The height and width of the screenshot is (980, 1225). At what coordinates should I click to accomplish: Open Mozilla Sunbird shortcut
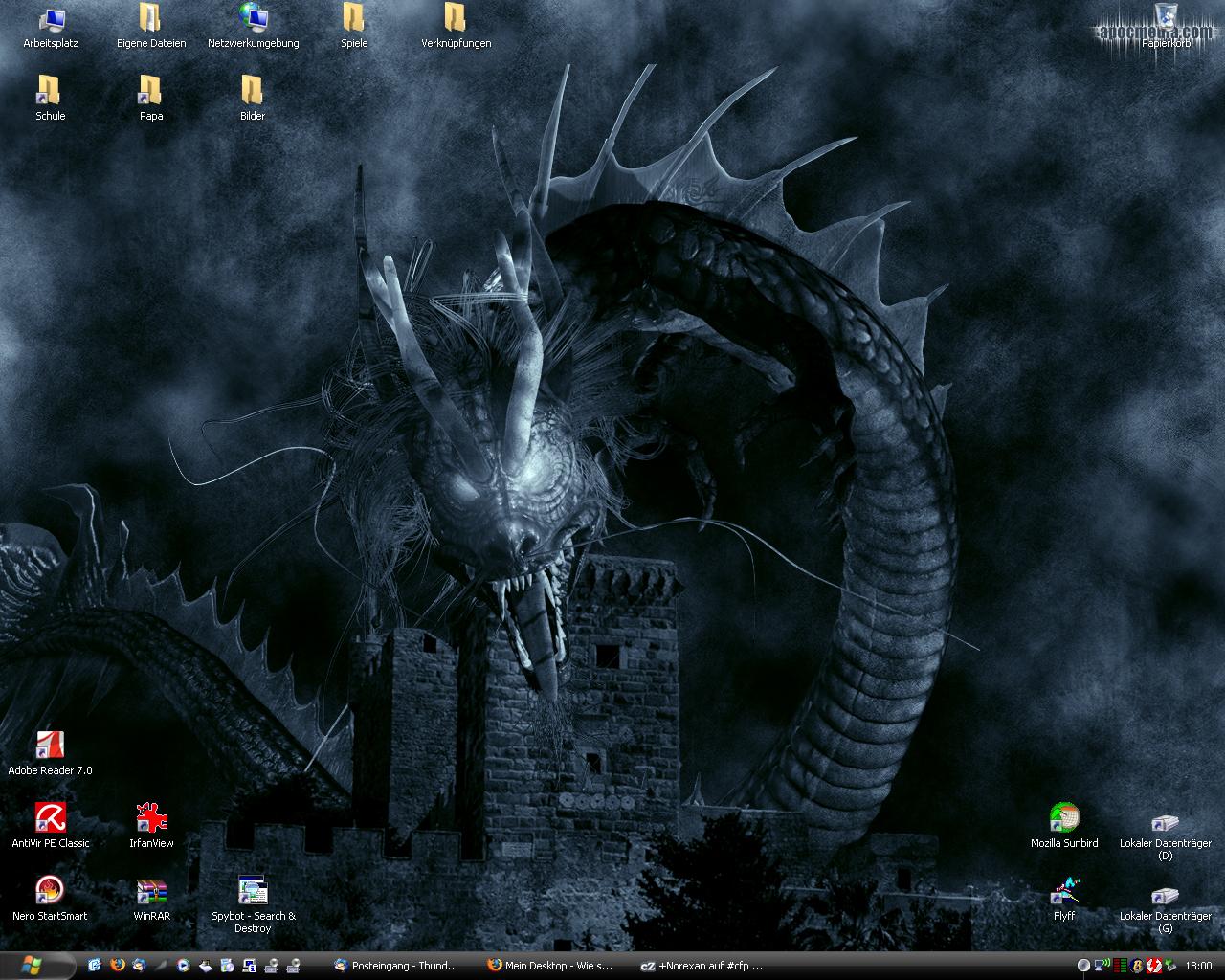[x=1063, y=819]
